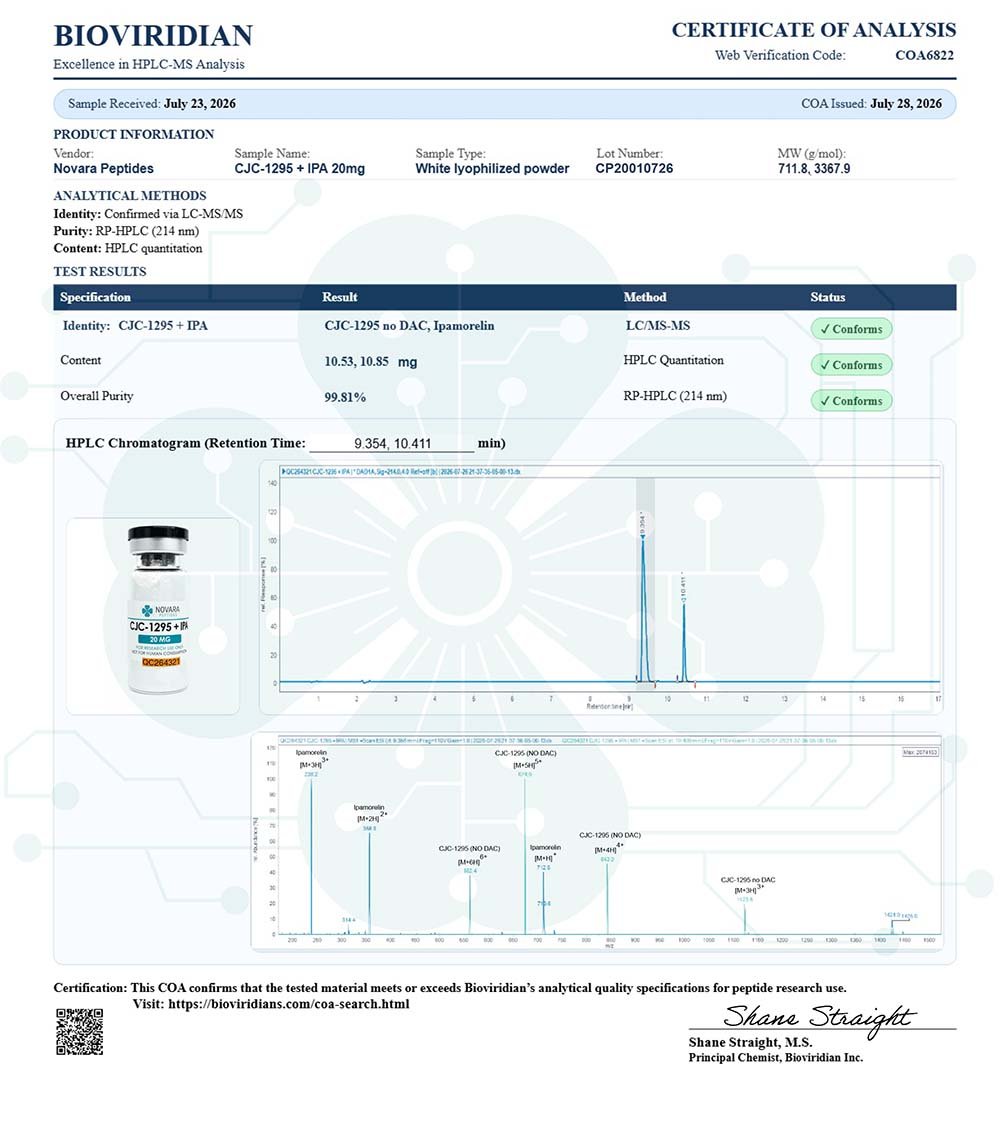Select method HPLC Quantitation
This screenshot has width=1000, height=1134.
[x=673, y=360]
